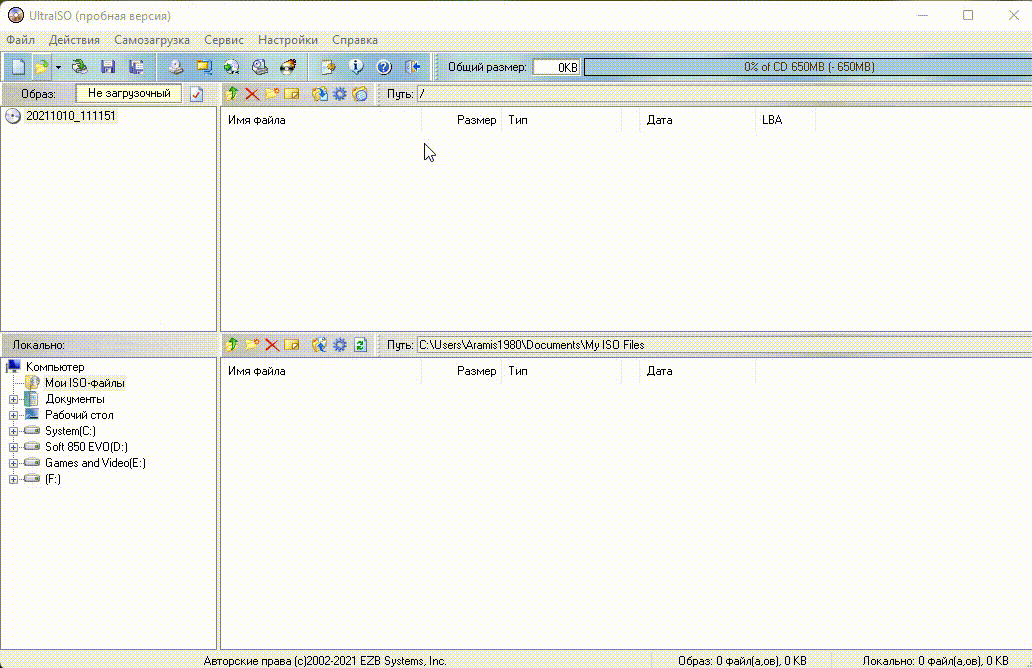Image resolution: width=1032 pixels, height=668 pixels.
Task: Sort image list by Дата column
Action: point(697,120)
